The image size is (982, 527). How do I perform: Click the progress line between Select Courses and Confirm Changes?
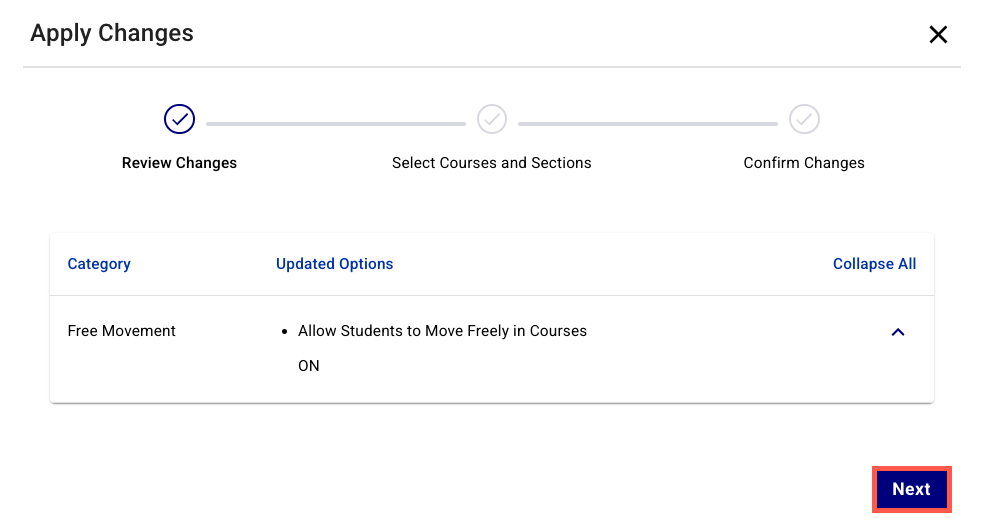click(x=648, y=124)
